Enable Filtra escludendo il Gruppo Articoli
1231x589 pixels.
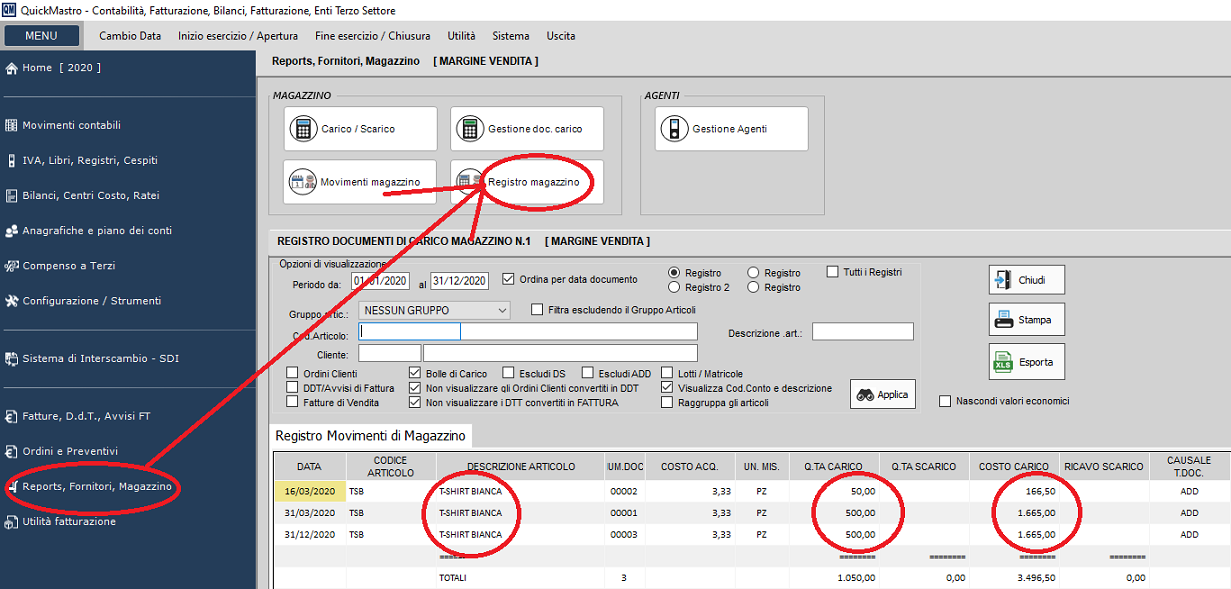coord(538,310)
